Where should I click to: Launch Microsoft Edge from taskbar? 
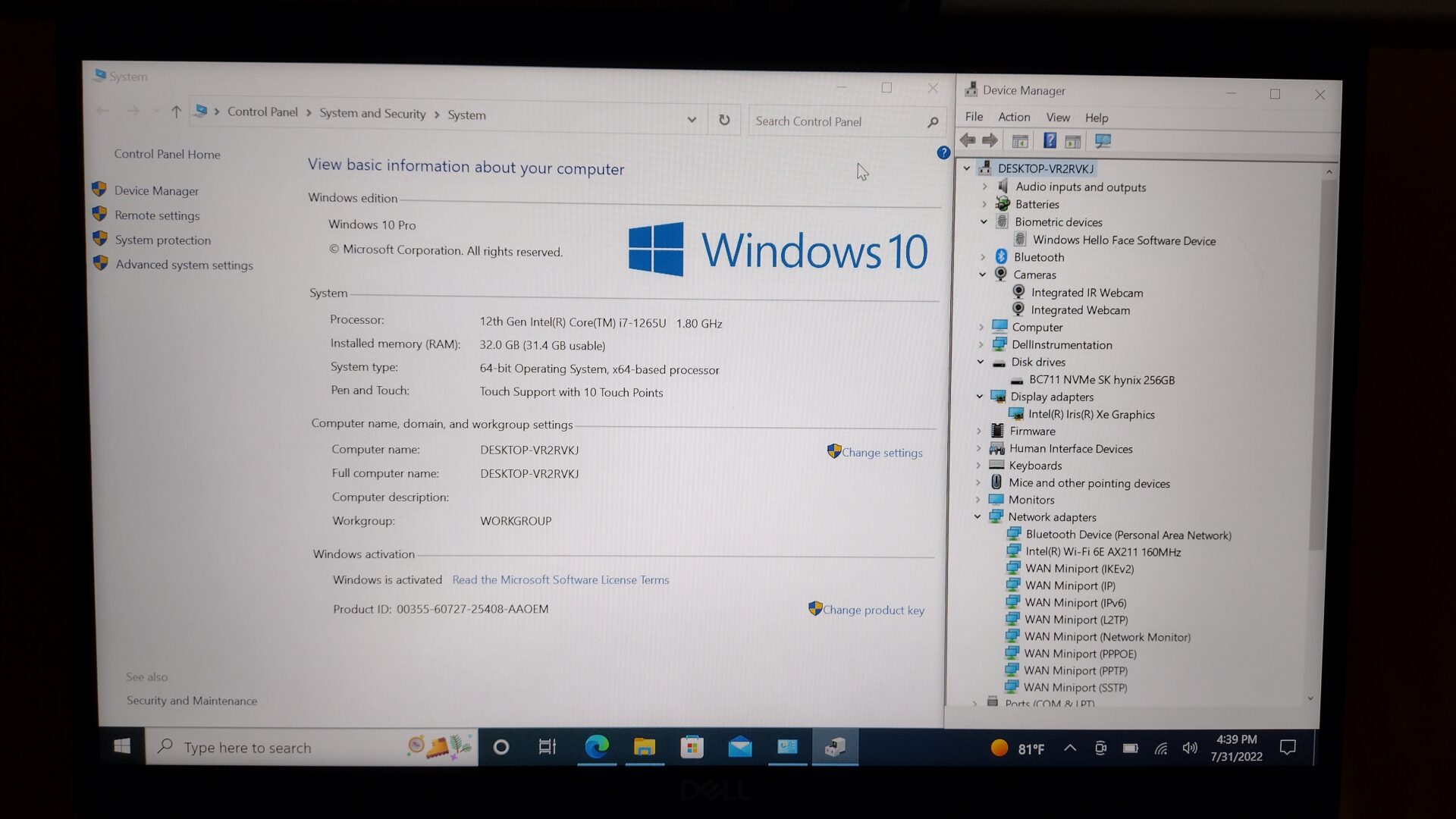597,748
